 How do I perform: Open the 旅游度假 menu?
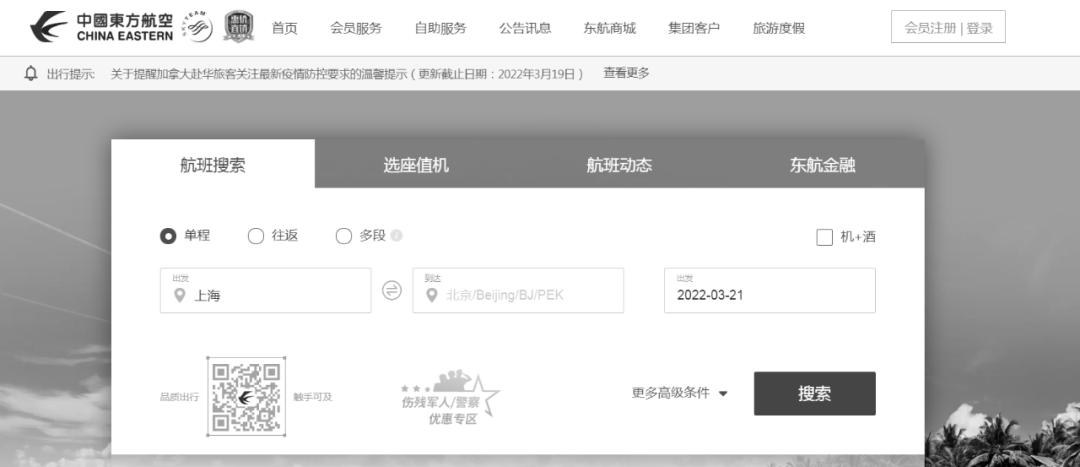click(x=778, y=28)
